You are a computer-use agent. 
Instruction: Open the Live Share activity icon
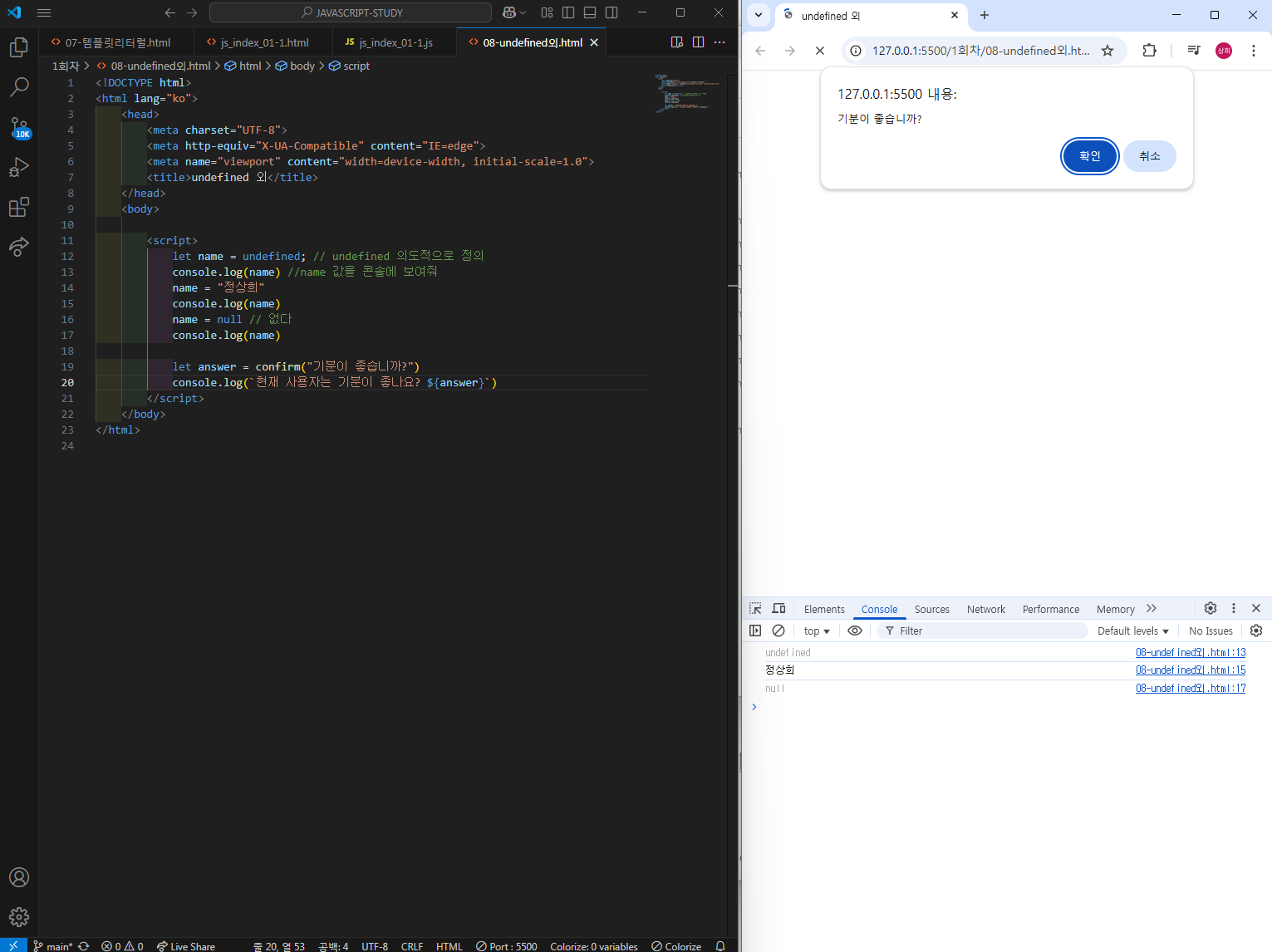[x=19, y=247]
